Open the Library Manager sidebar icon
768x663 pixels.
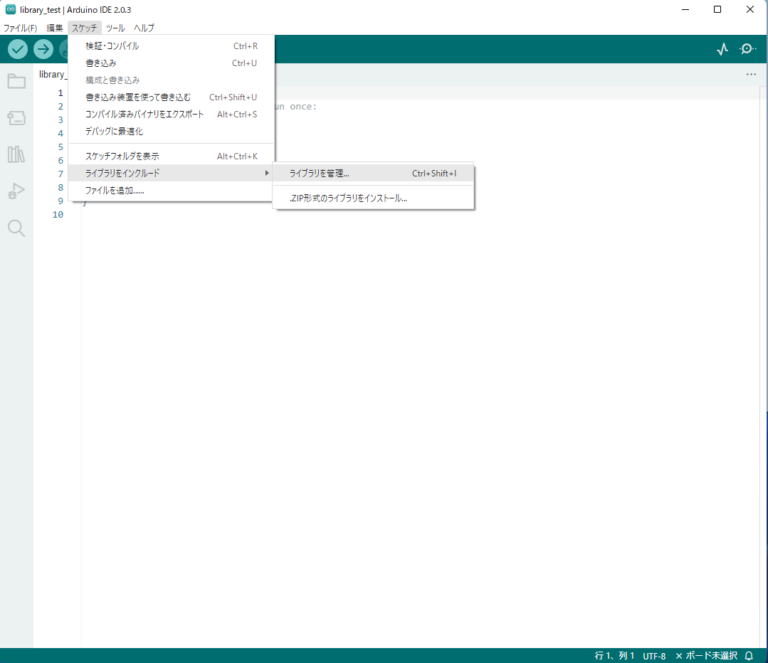coord(16,154)
